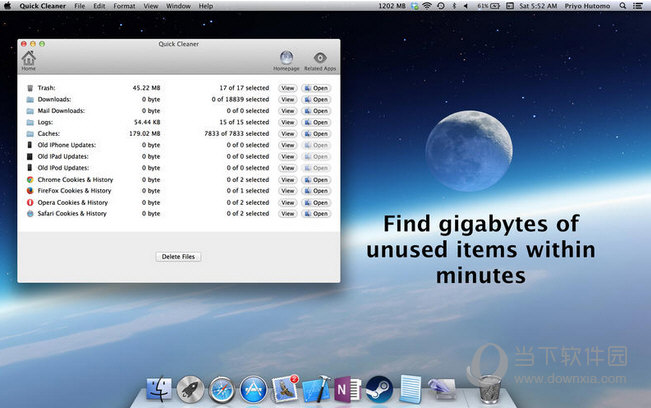This screenshot has height=408, width=651.
Task: View files in the Logs row
Action: pyautogui.click(x=288, y=122)
